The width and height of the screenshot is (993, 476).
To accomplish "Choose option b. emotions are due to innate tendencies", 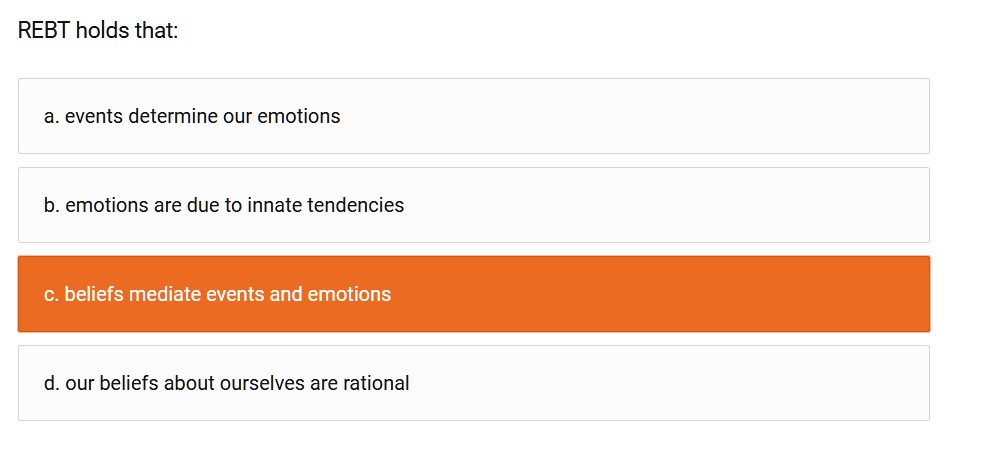I will [474, 205].
